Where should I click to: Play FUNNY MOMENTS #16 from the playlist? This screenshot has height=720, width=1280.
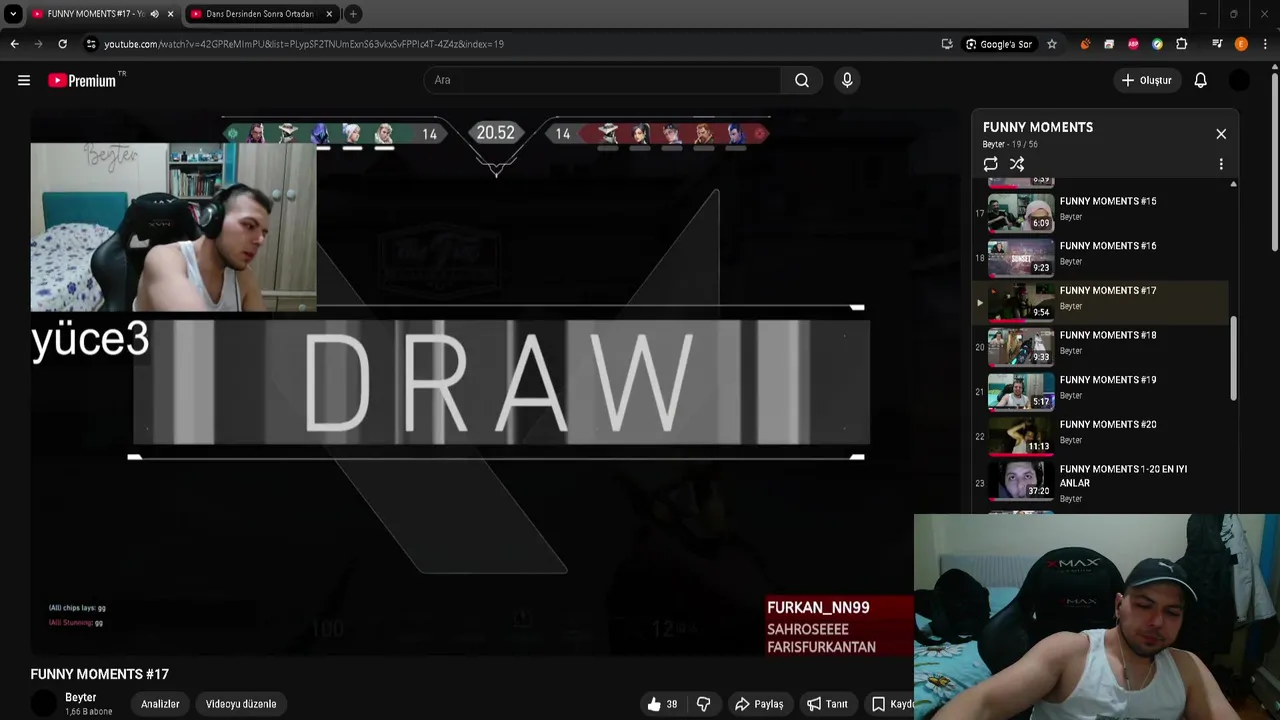point(1100,257)
